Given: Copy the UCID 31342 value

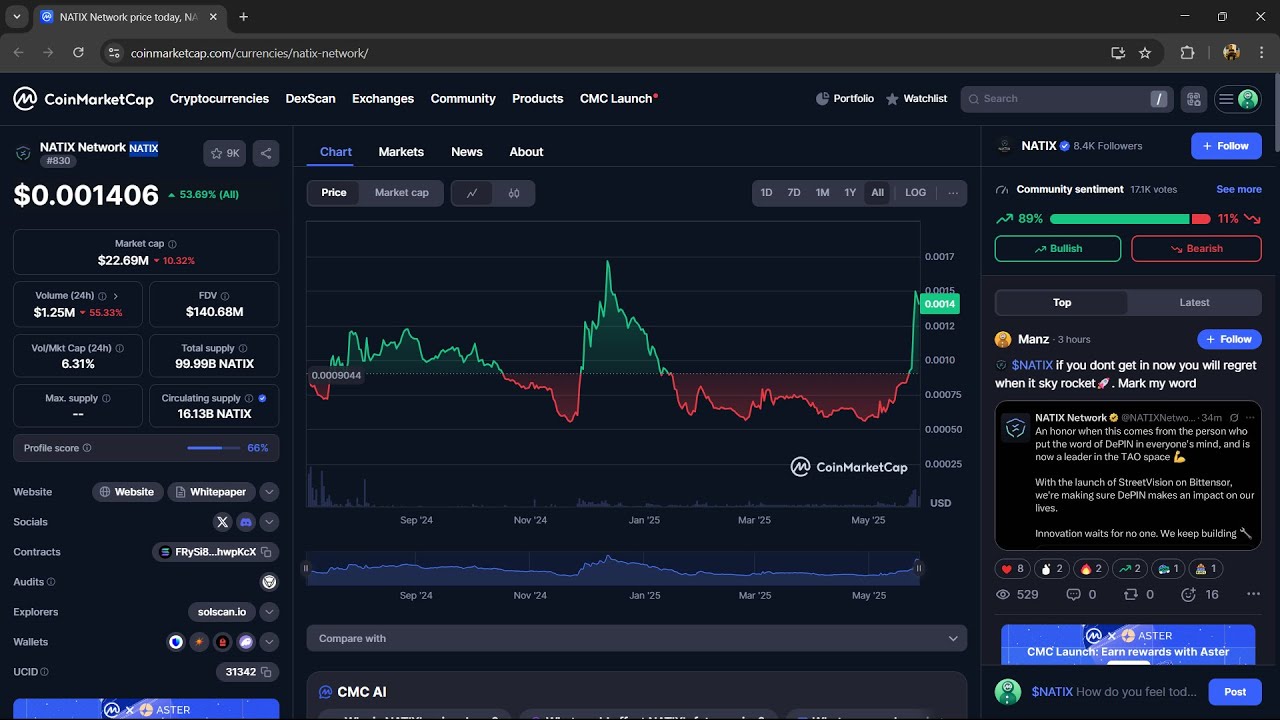Looking at the screenshot, I should point(266,672).
